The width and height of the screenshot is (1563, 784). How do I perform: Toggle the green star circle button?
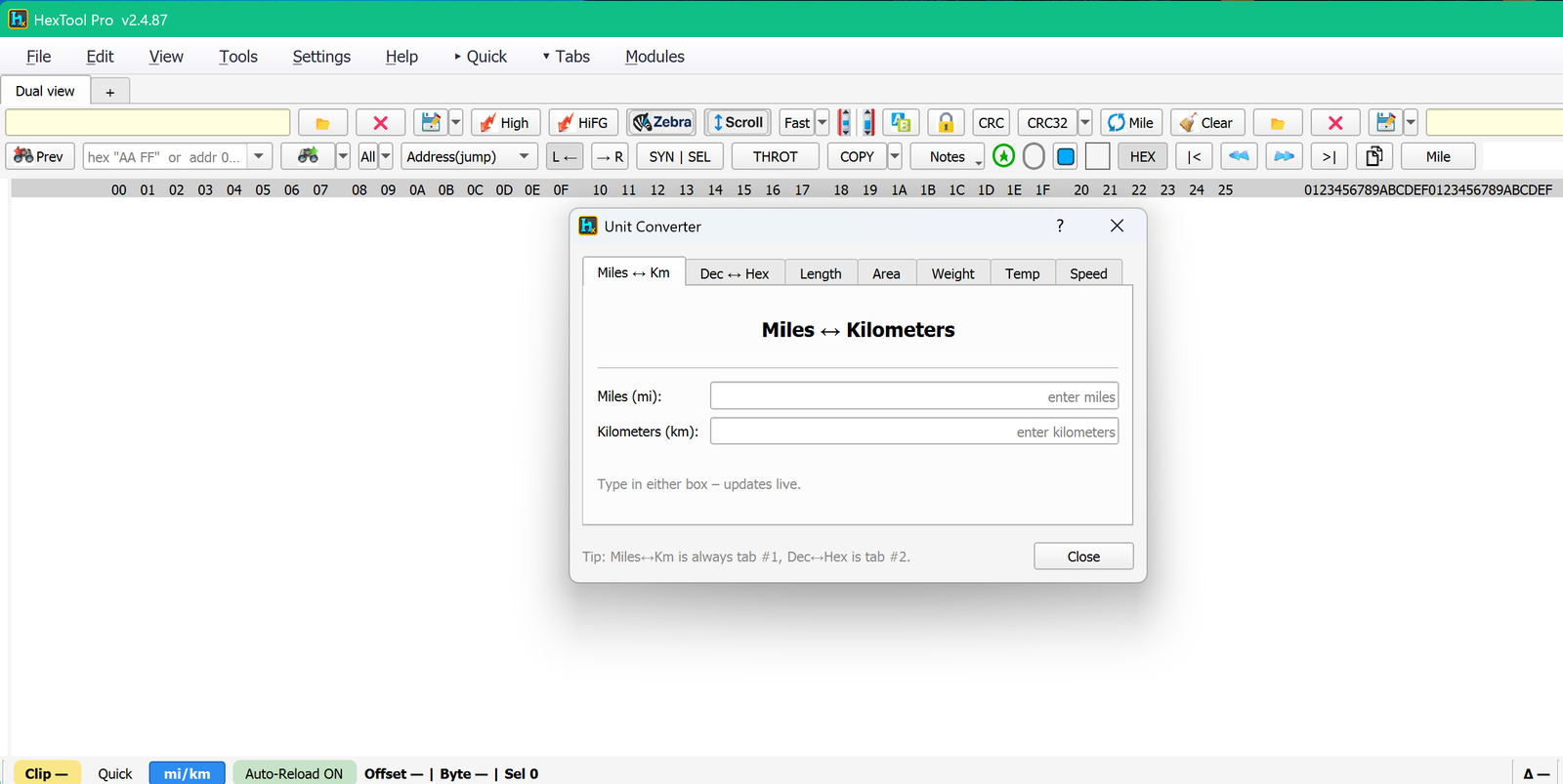click(x=1003, y=156)
